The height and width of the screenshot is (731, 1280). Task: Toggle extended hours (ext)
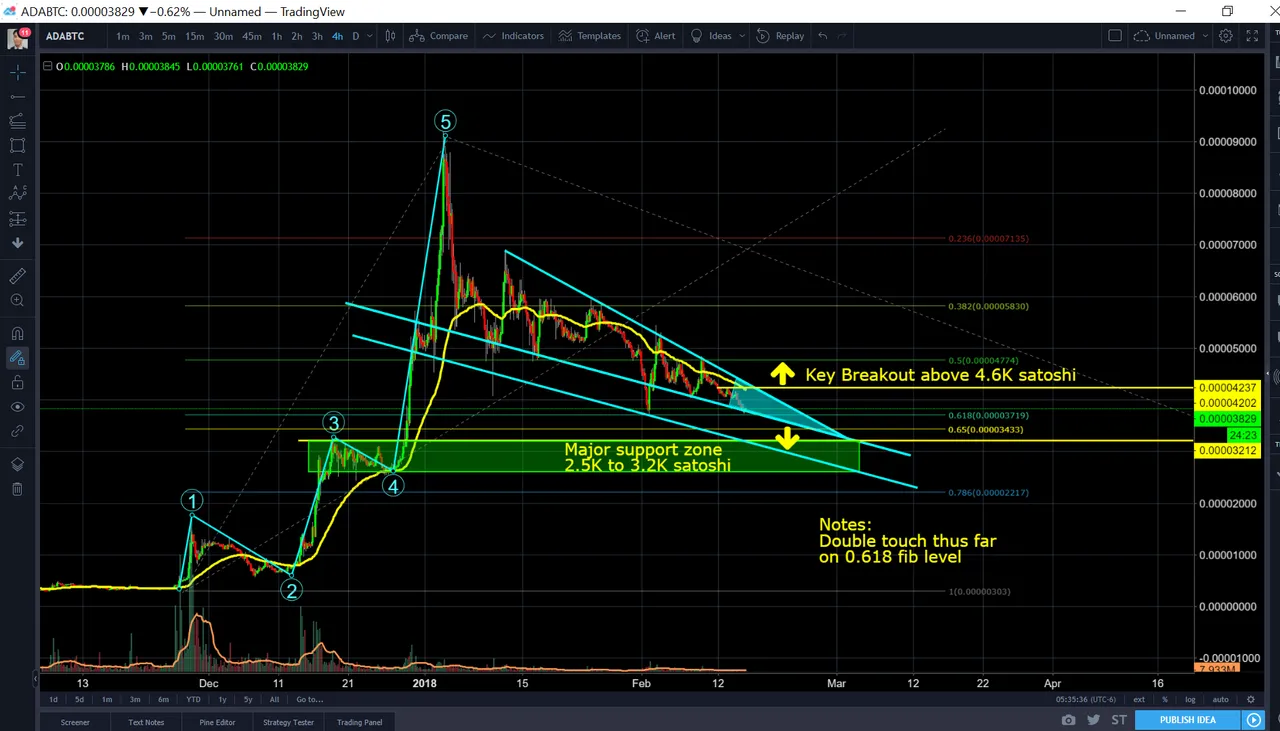click(1139, 699)
